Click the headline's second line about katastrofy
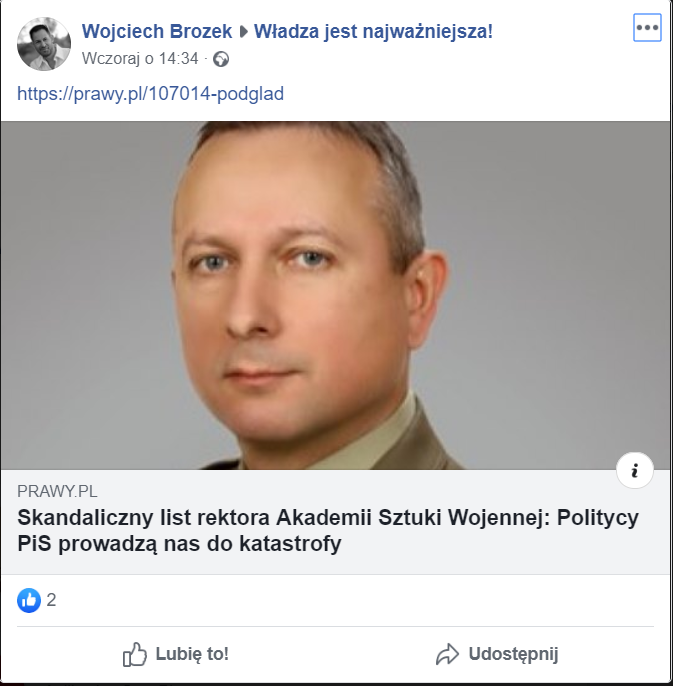673x686 pixels. click(179, 544)
